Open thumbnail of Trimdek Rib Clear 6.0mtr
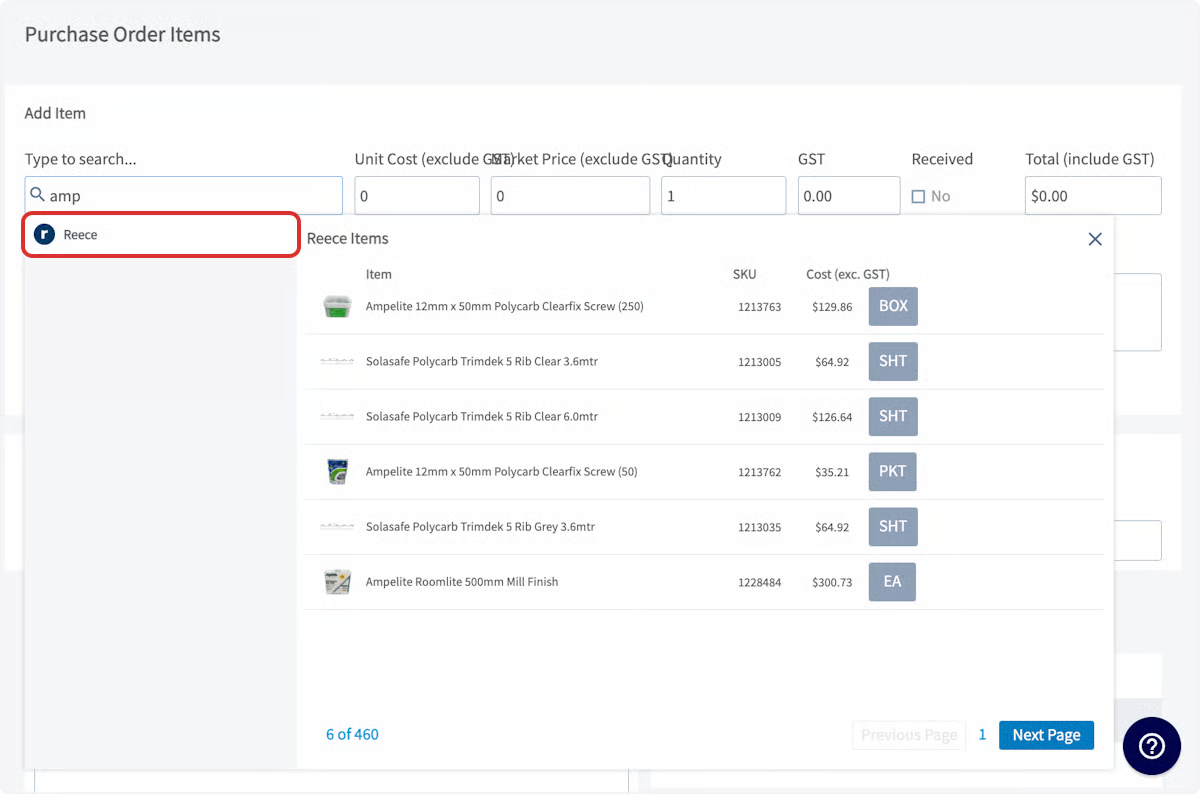 [337, 416]
